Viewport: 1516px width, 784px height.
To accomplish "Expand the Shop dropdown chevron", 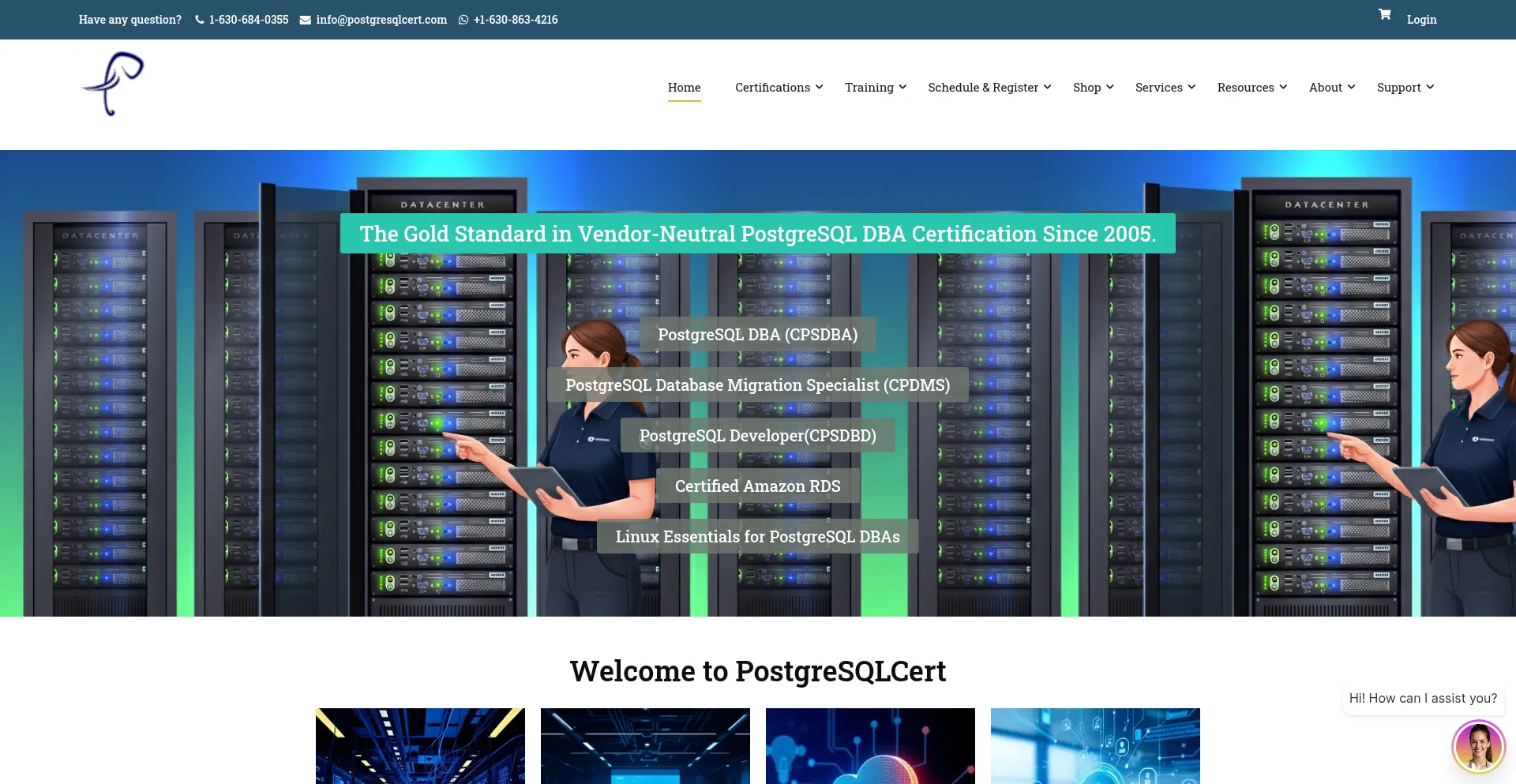I will pos(1110,87).
